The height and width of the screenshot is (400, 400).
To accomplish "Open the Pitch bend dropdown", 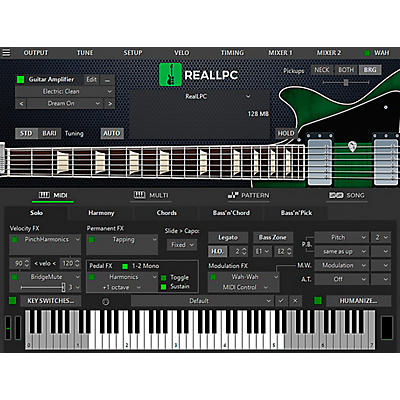I will [342, 237].
